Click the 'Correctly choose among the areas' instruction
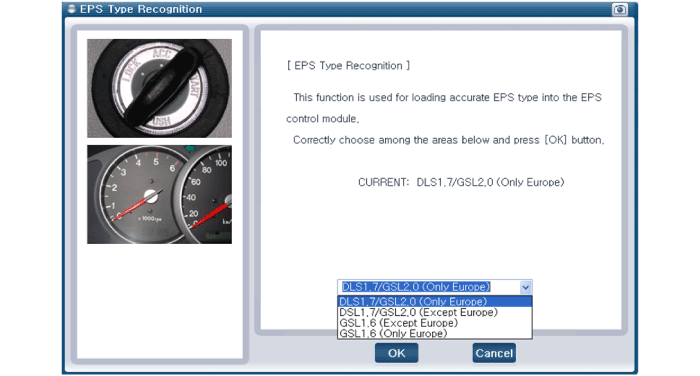 pyautogui.click(x=448, y=140)
